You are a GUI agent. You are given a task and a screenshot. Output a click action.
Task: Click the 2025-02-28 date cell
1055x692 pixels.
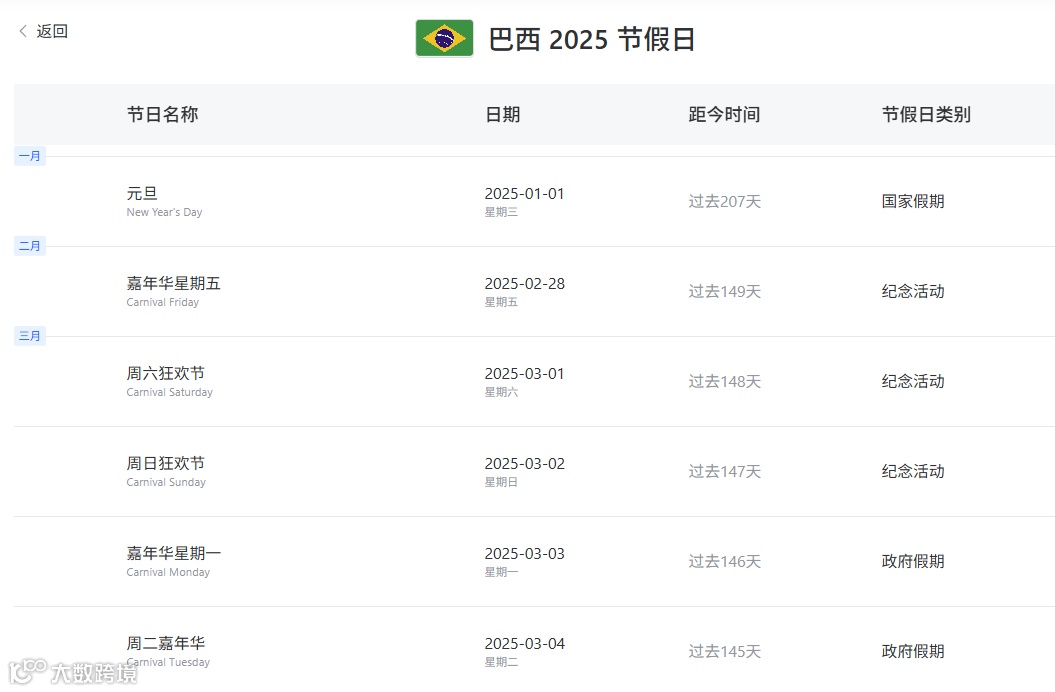pos(525,291)
